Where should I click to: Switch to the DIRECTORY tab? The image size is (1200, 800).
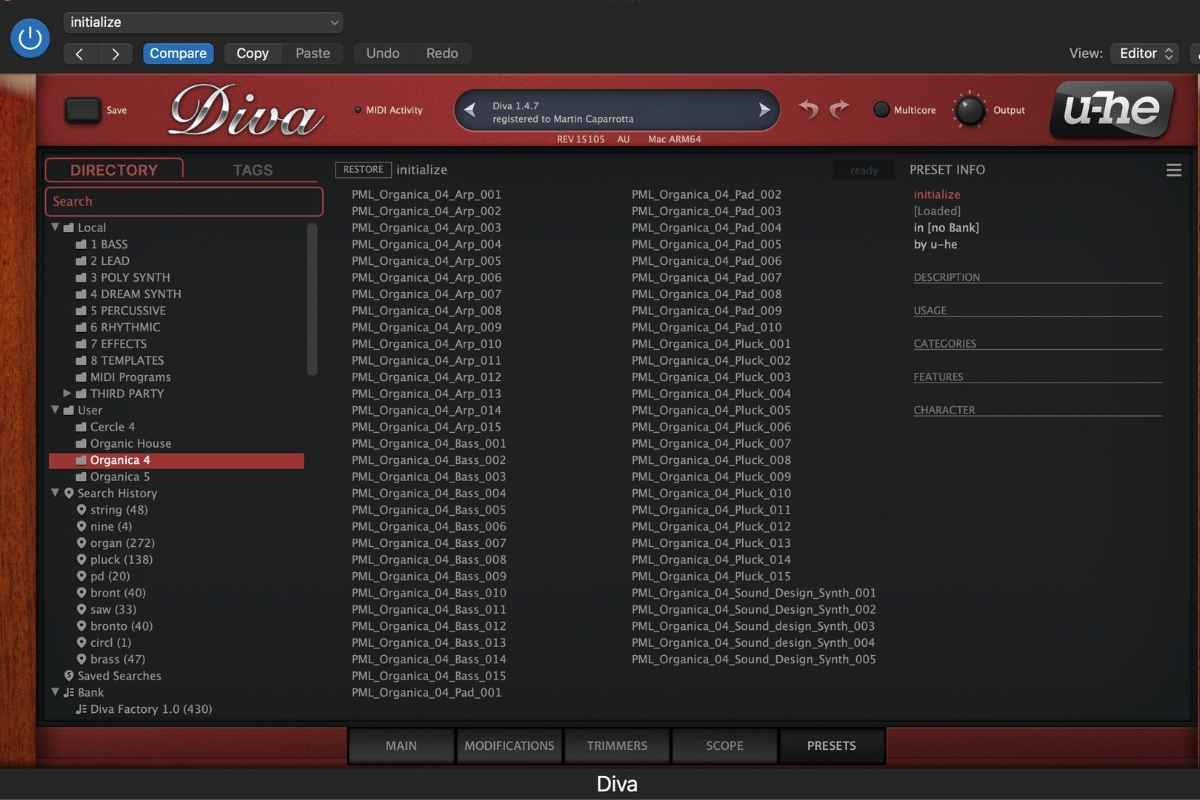114,170
